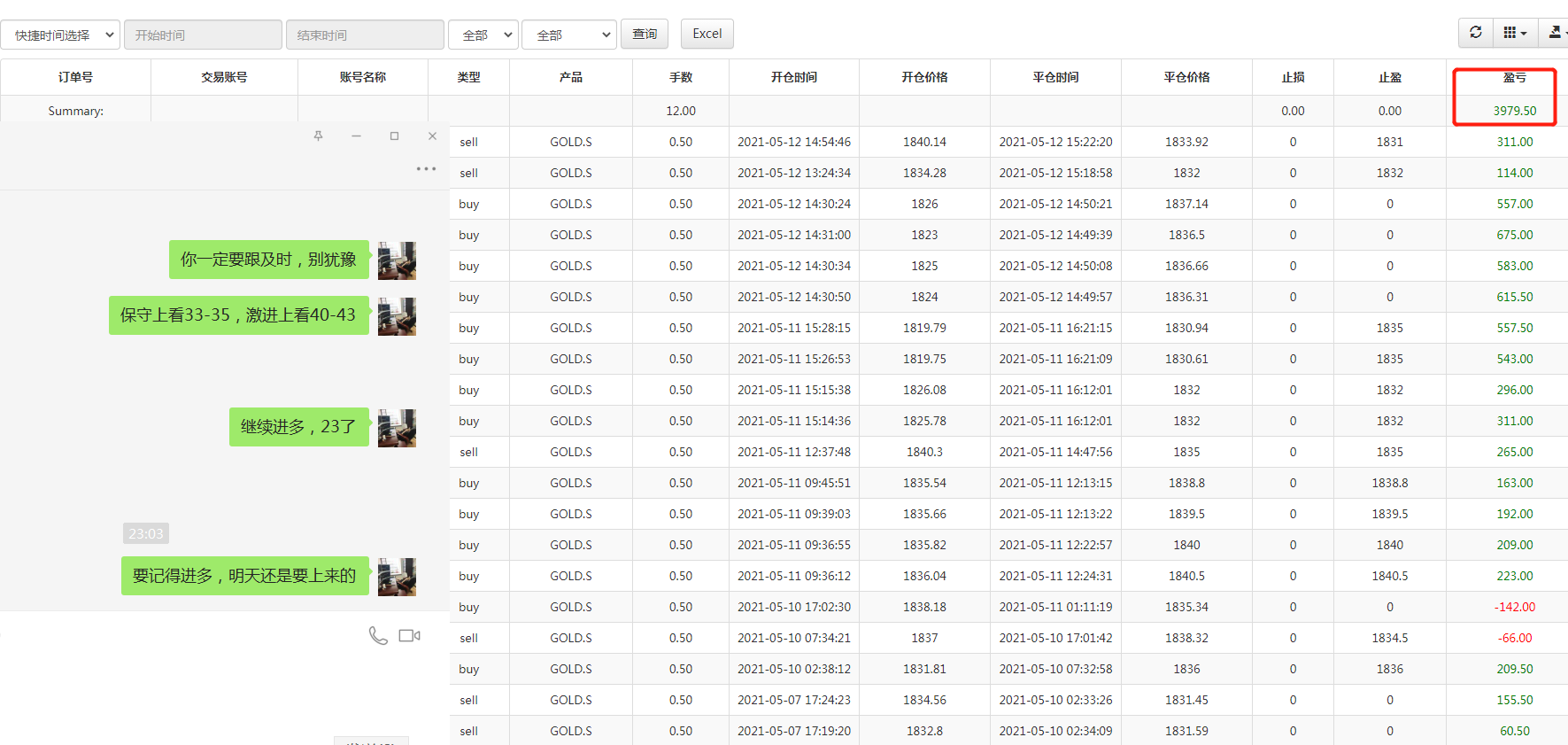
Task: Focus the 开始时间 start date field
Action: 203,35
